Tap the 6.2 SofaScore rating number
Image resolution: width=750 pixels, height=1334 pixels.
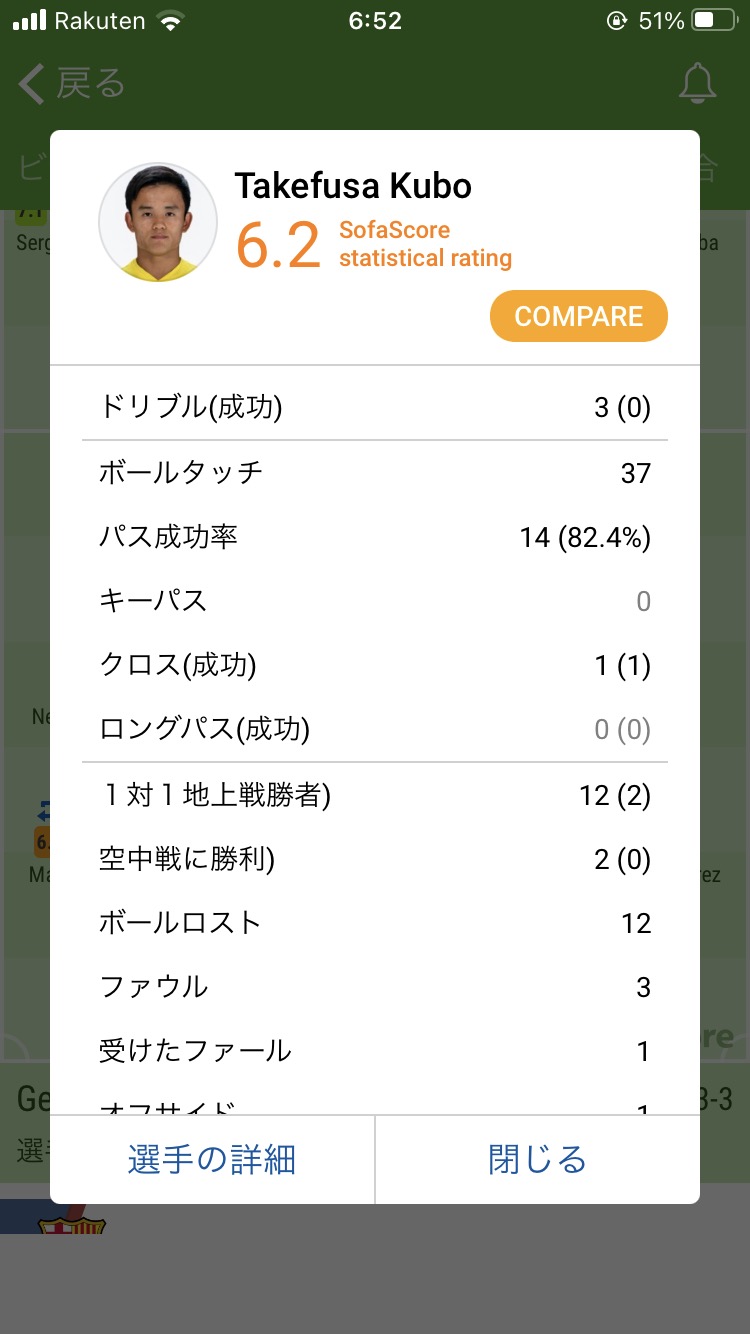(278, 245)
